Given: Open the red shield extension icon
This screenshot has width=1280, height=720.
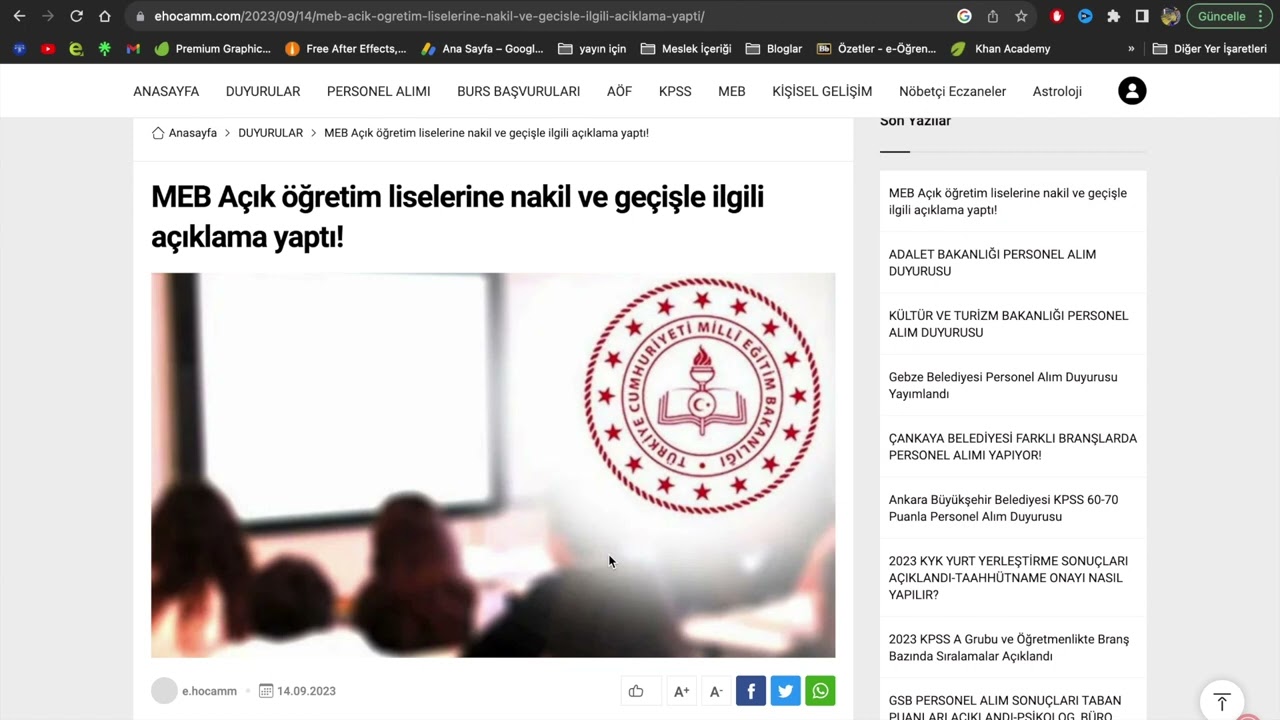Looking at the screenshot, I should tap(1057, 16).
